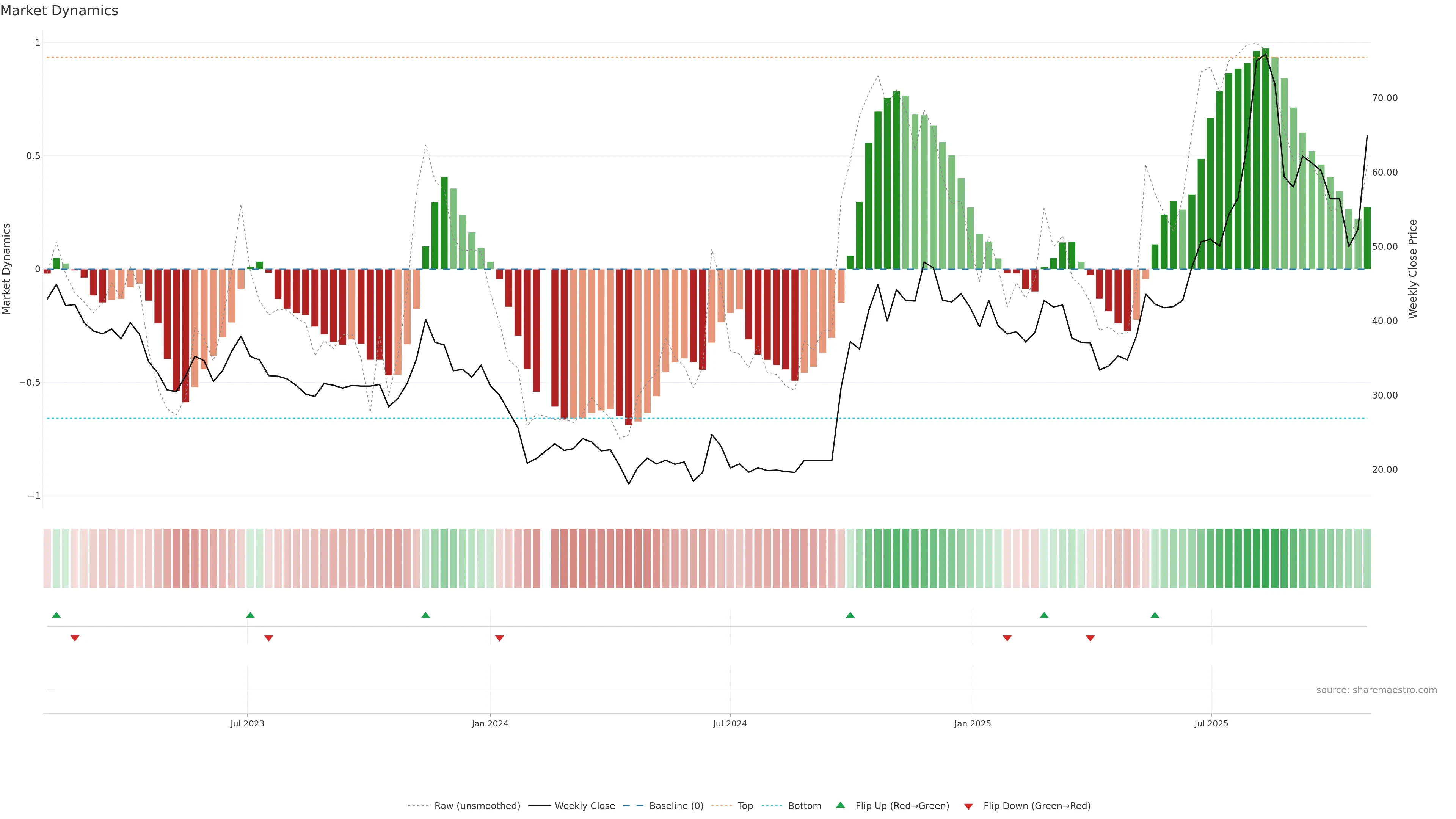Click the leftmost green Flip Up triangle marker
1456x819 pixels.
[x=56, y=615]
